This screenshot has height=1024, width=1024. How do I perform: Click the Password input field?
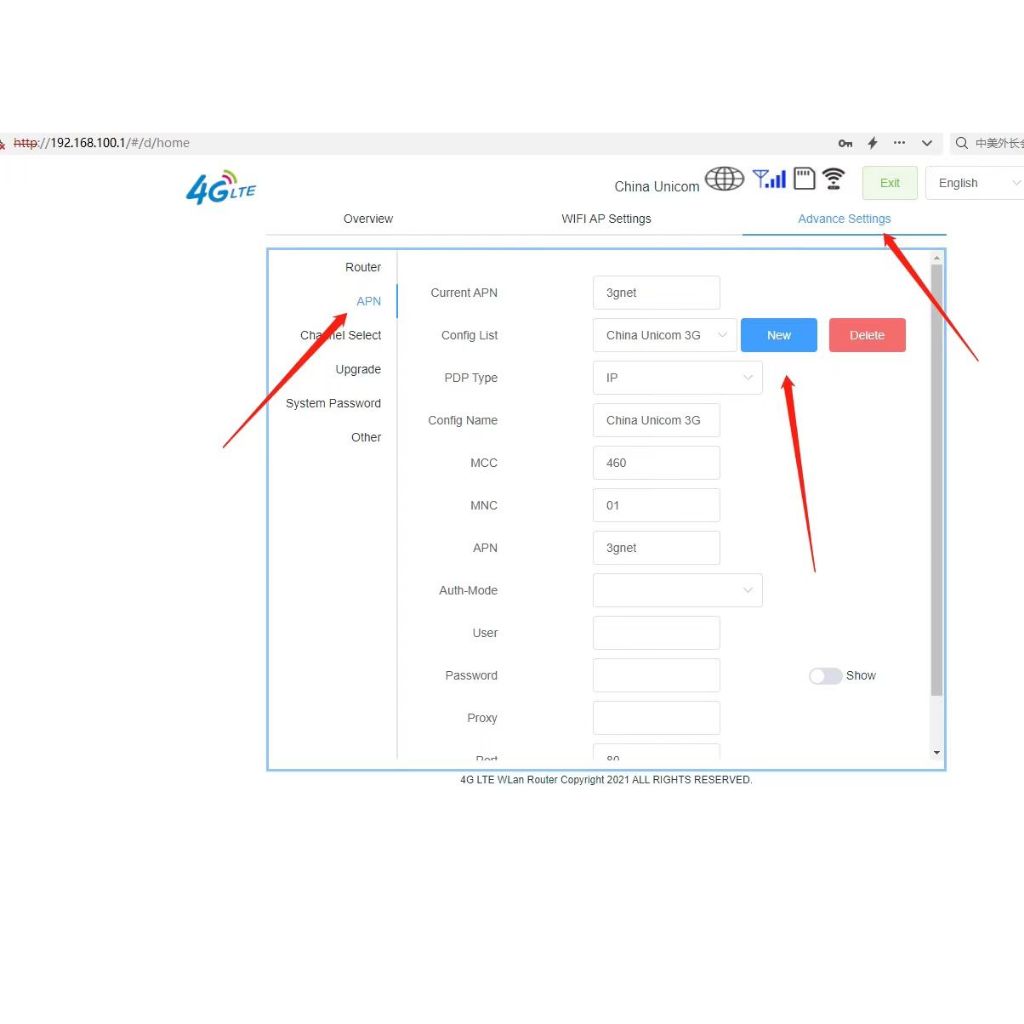pos(656,675)
